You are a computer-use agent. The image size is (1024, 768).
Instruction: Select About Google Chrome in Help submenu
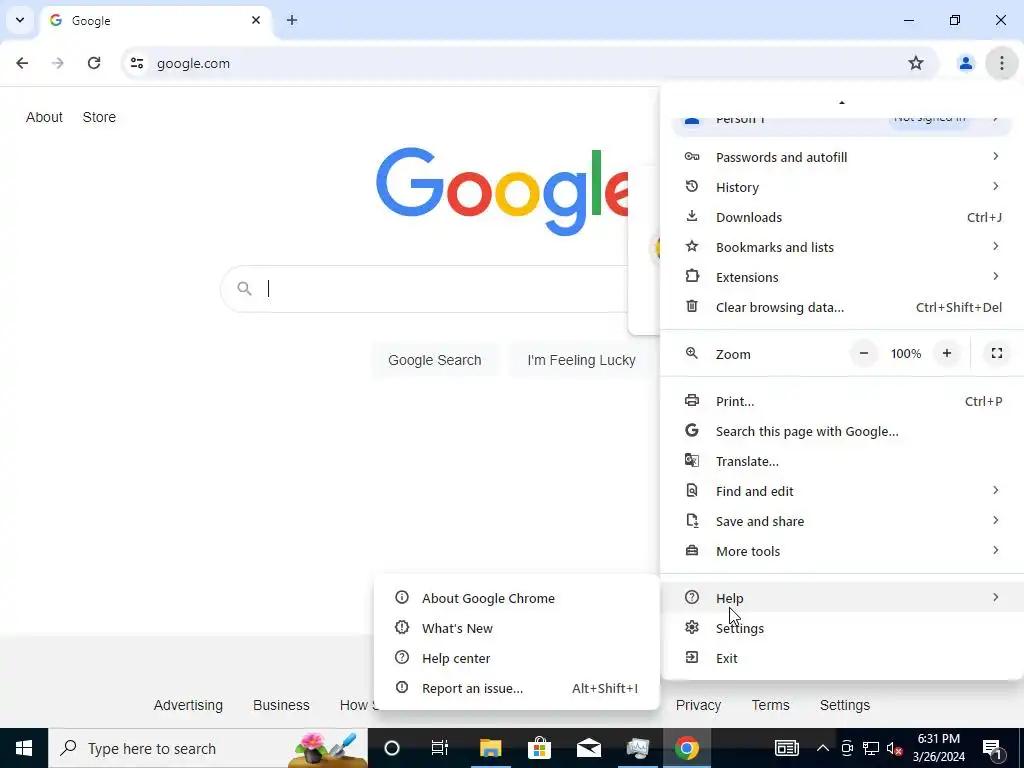click(x=517, y=598)
